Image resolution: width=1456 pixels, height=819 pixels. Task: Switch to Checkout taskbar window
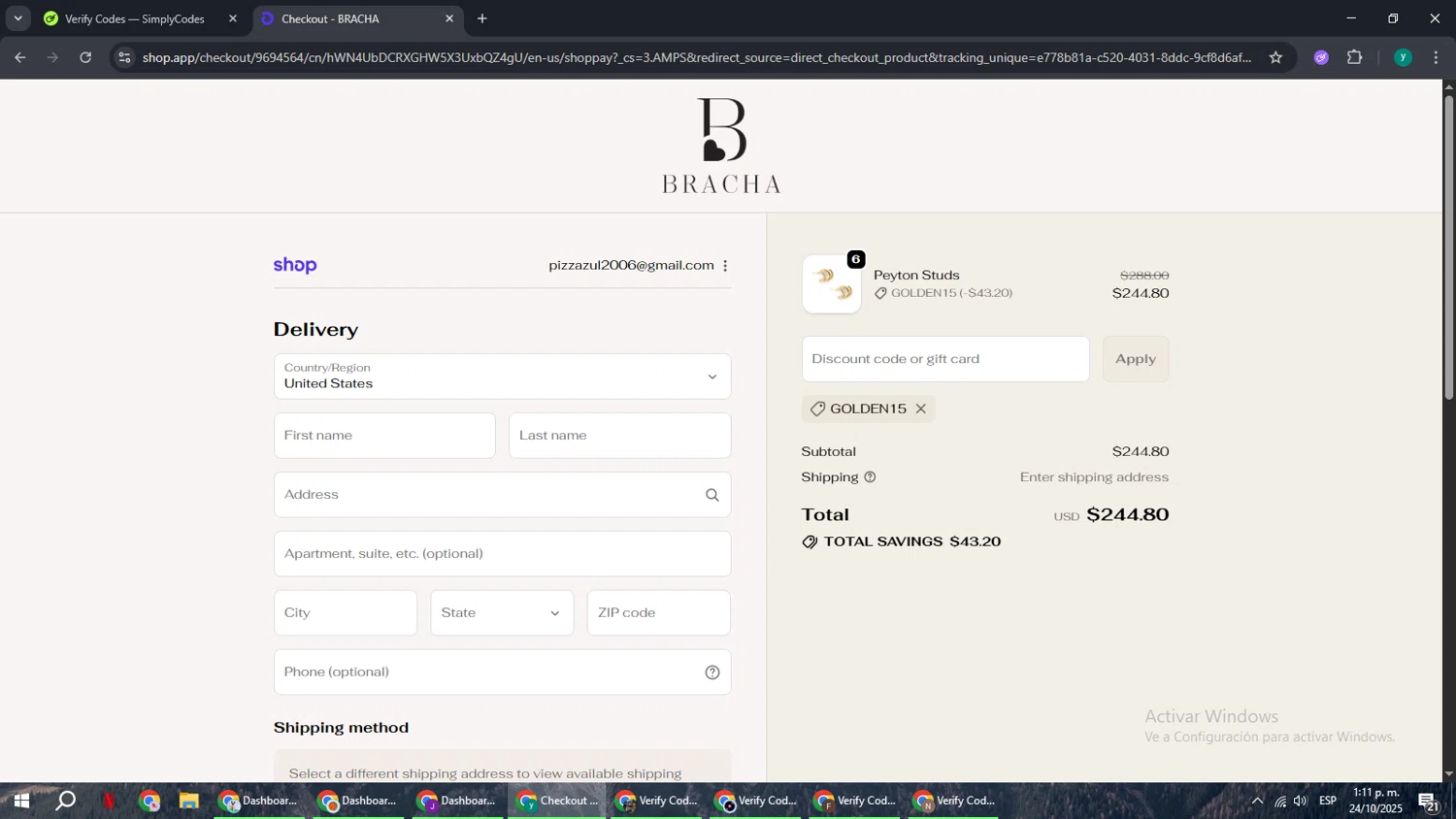pos(557,801)
